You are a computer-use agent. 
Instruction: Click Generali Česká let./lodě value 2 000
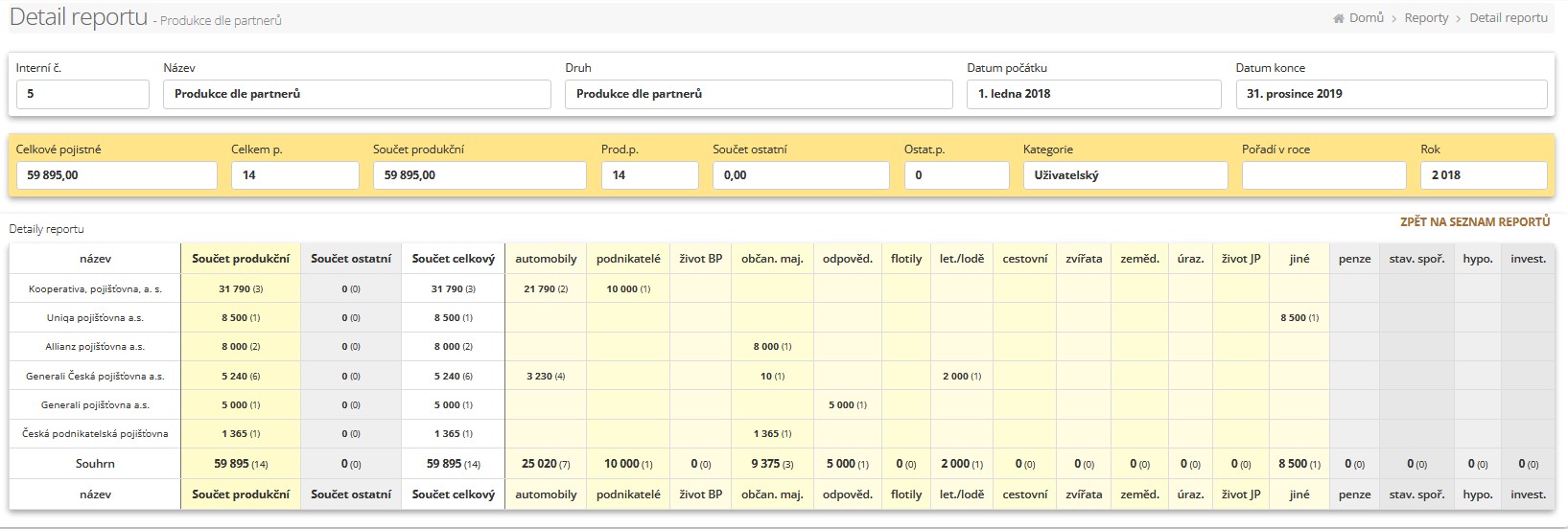(962, 376)
